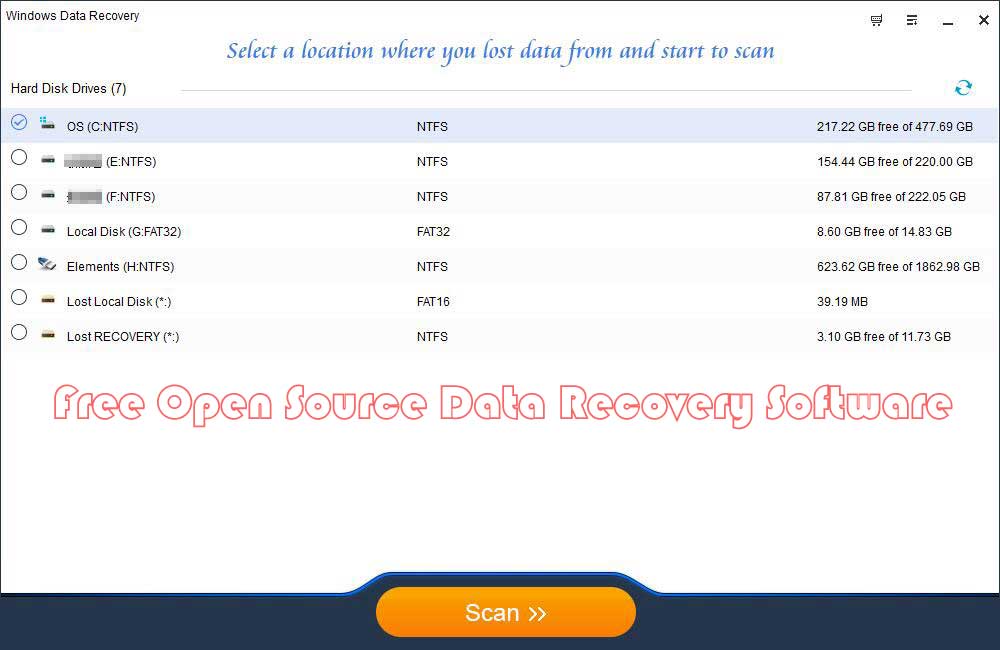The width and height of the screenshot is (1000, 650).
Task: Click the OS (C:NTFS) hard drive icon
Action: pyautogui.click(x=47, y=126)
